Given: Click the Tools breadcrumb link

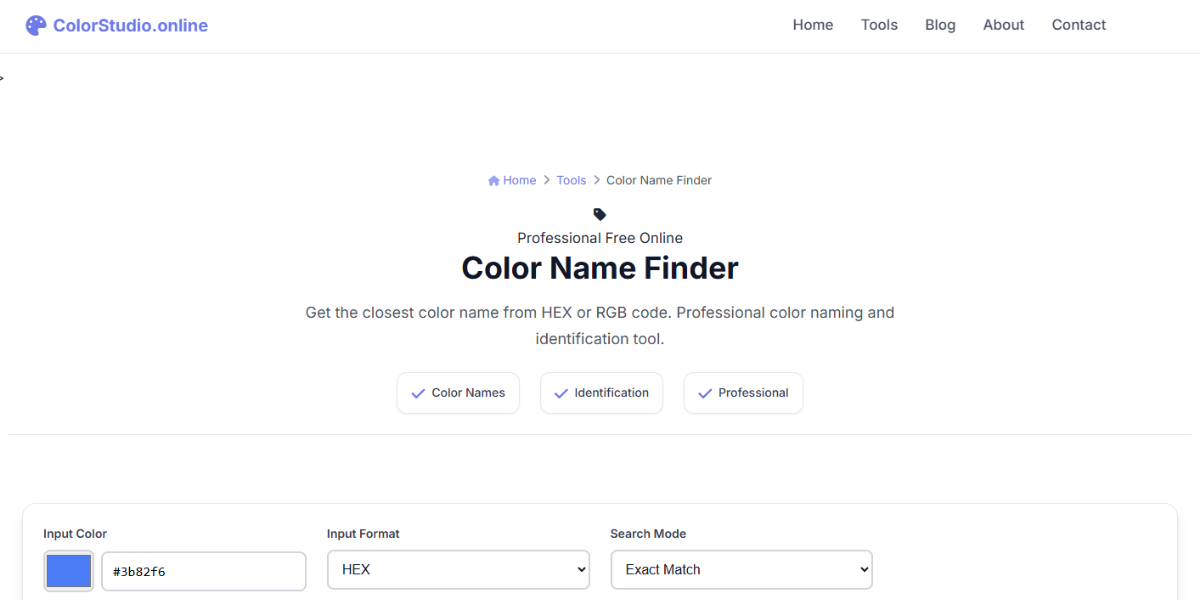Looking at the screenshot, I should [571, 179].
